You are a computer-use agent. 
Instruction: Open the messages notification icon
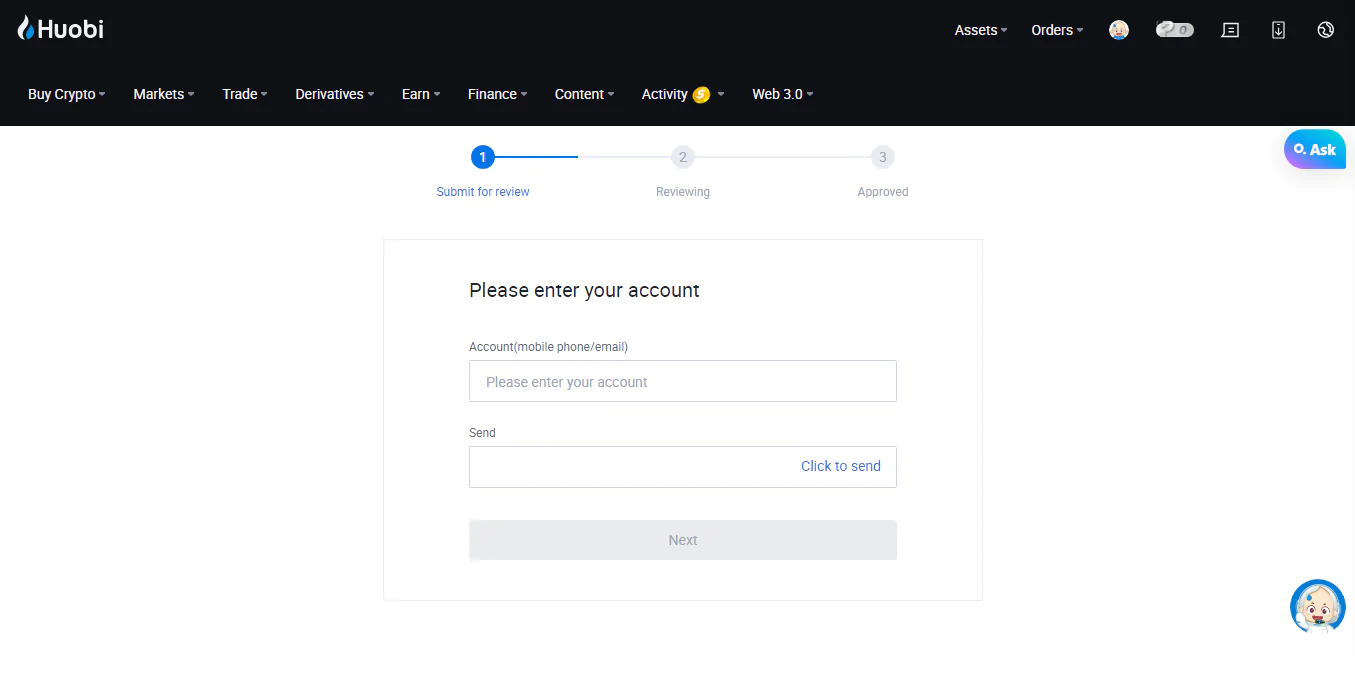click(1231, 30)
